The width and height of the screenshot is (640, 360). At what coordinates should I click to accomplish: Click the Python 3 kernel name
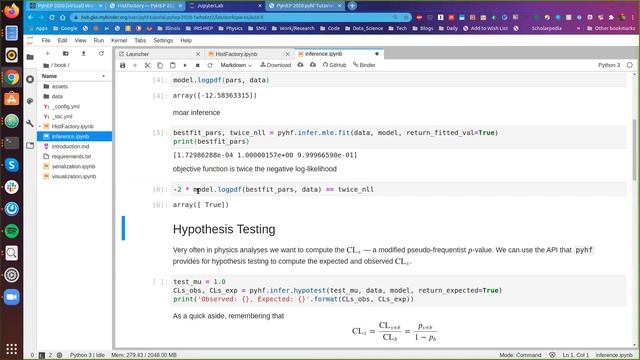point(609,65)
